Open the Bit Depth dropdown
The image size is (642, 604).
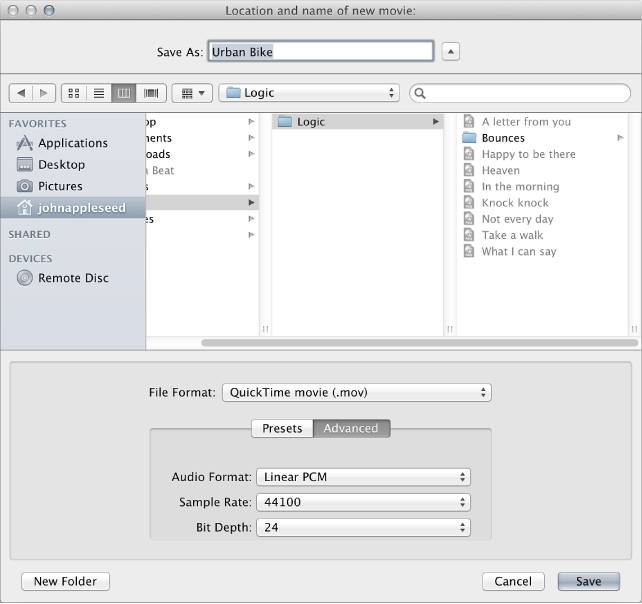click(x=364, y=527)
